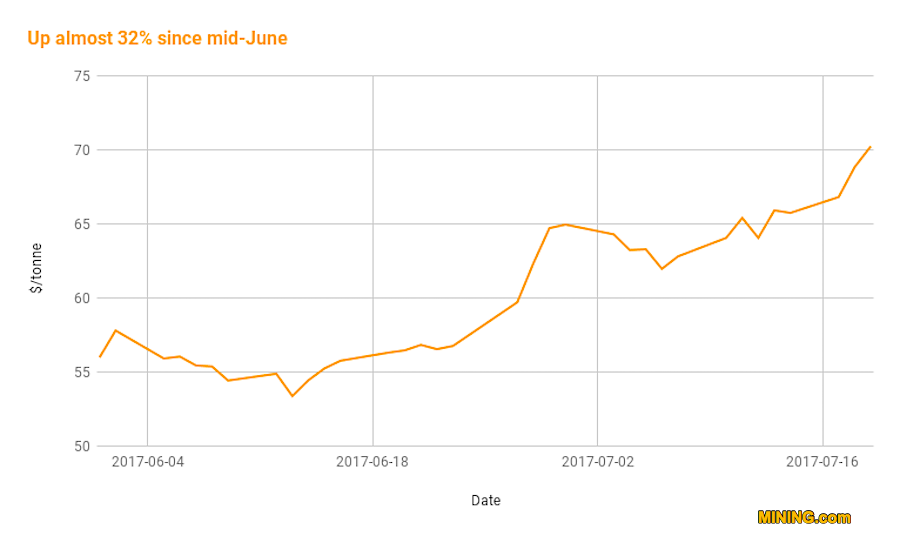Click the final highest point of the line
900x536 pixels.
point(871,147)
